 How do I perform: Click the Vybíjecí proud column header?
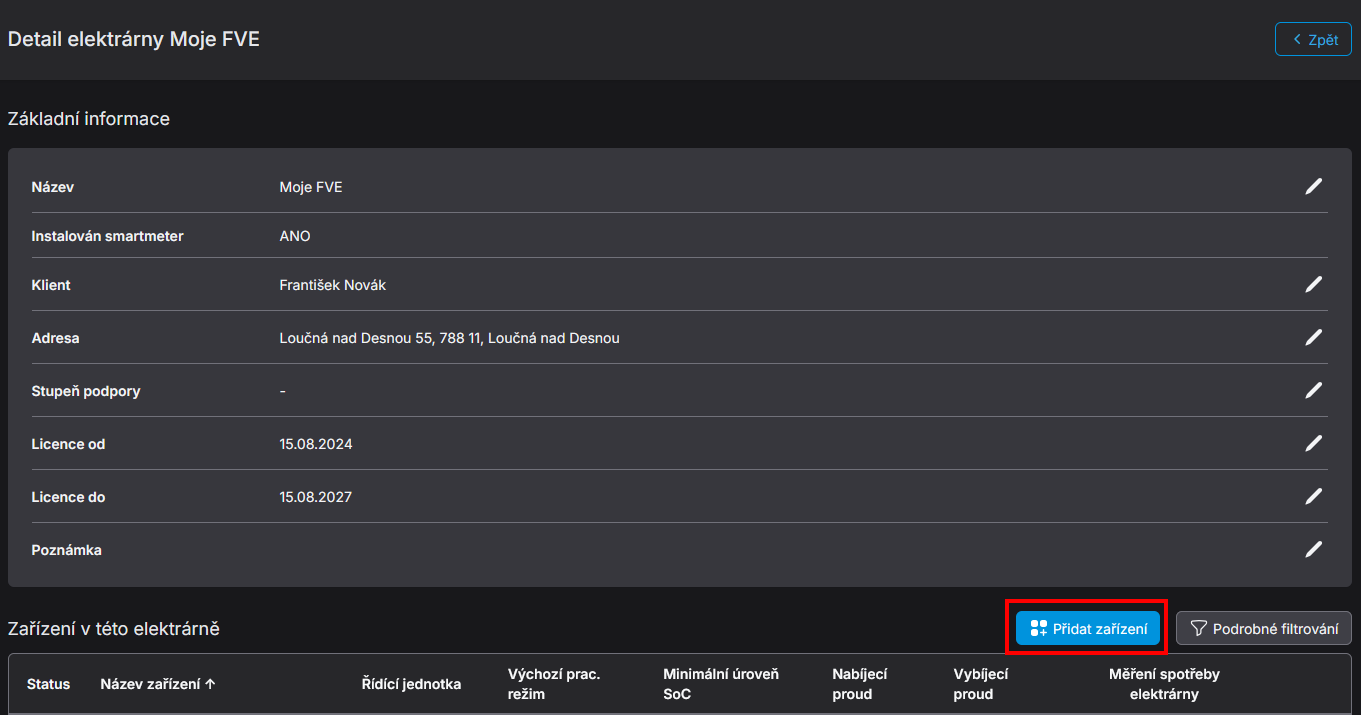pyautogui.click(x=980, y=684)
